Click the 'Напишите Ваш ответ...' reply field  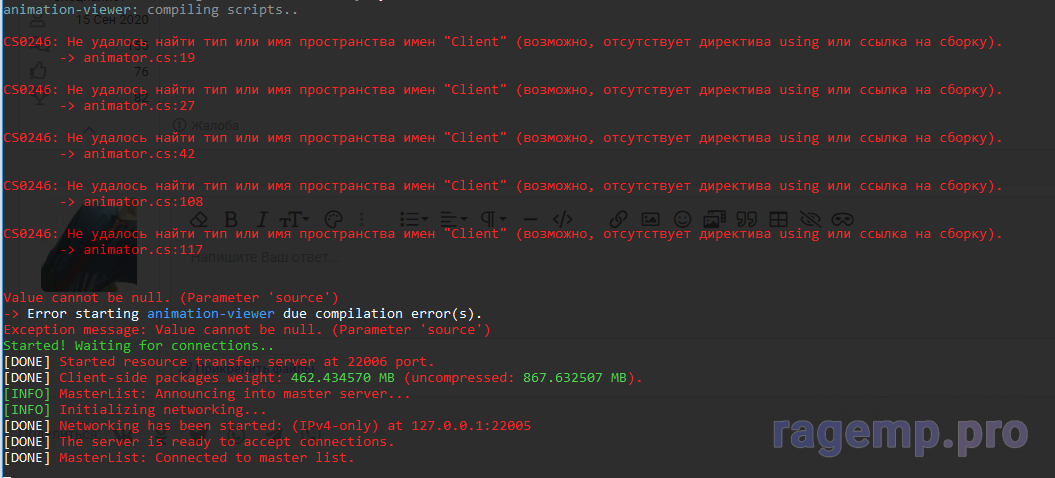point(265,257)
